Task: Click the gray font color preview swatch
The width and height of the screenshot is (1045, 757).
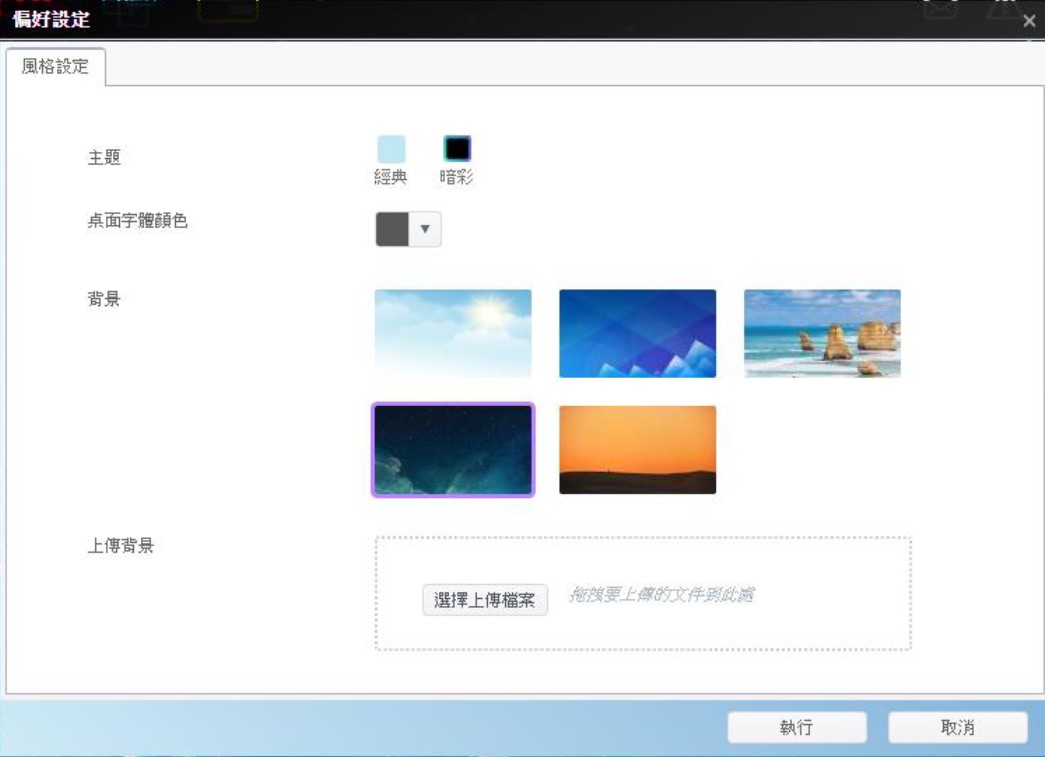Action: coord(393,229)
